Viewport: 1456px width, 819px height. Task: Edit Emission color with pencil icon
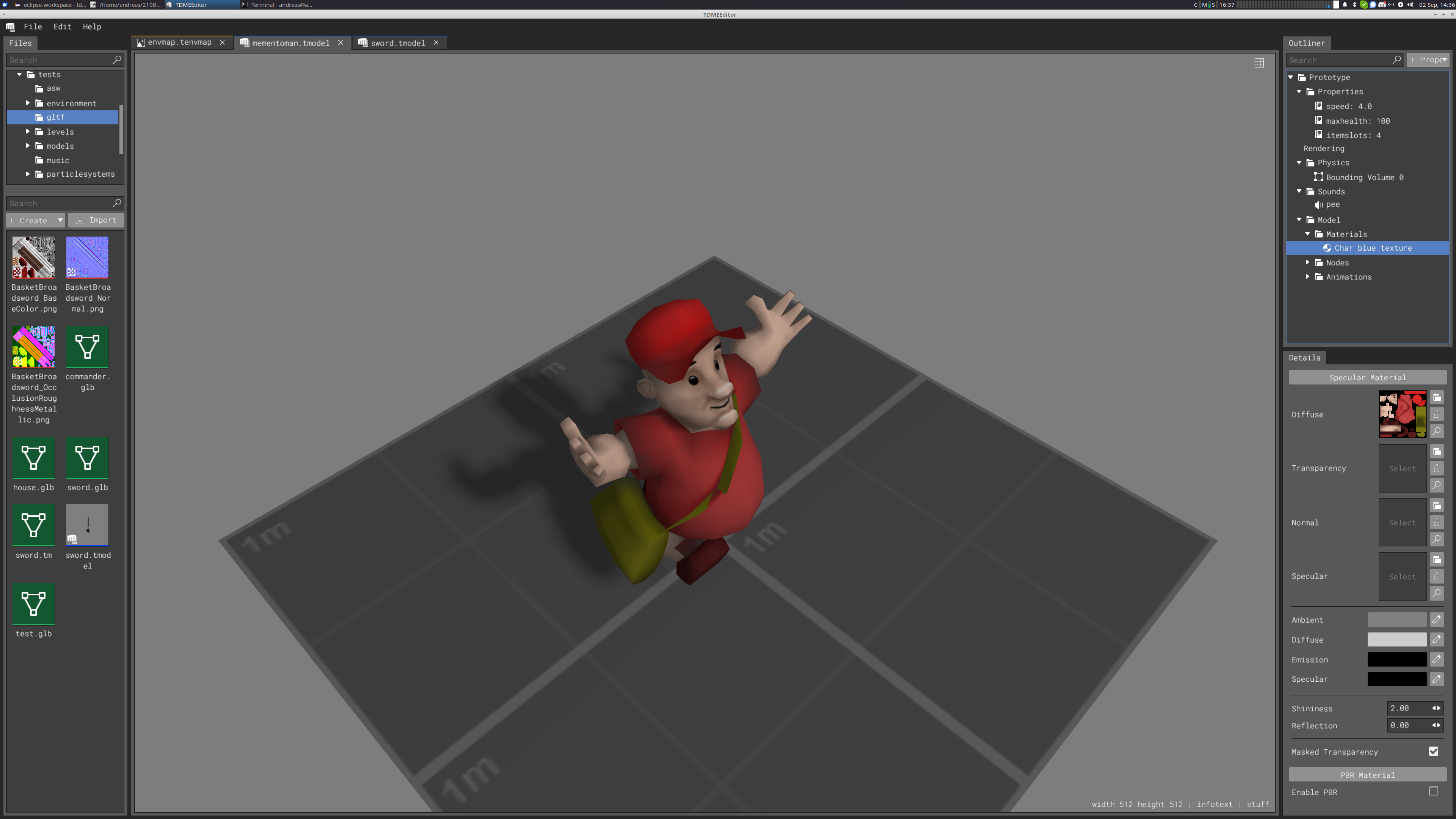click(x=1436, y=659)
